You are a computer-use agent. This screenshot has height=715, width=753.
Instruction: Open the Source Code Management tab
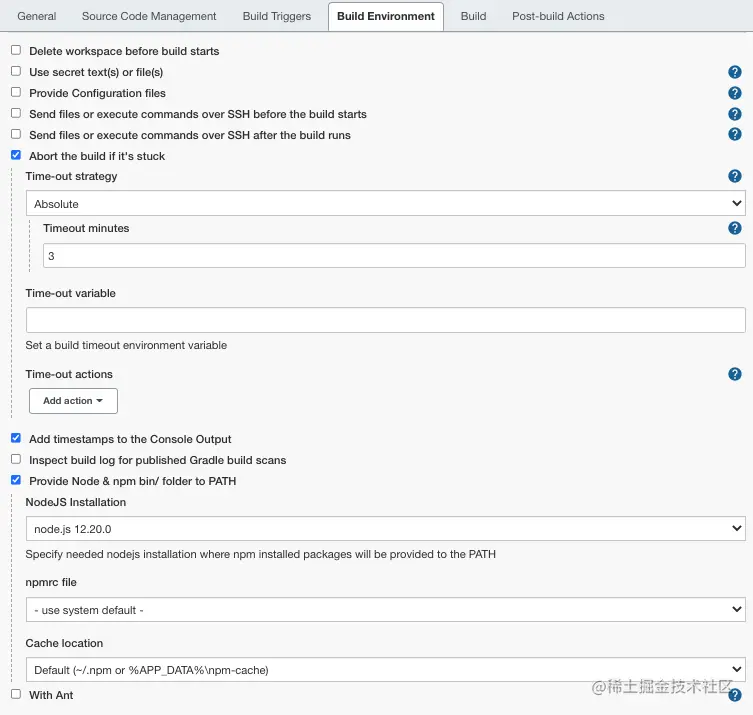click(149, 16)
